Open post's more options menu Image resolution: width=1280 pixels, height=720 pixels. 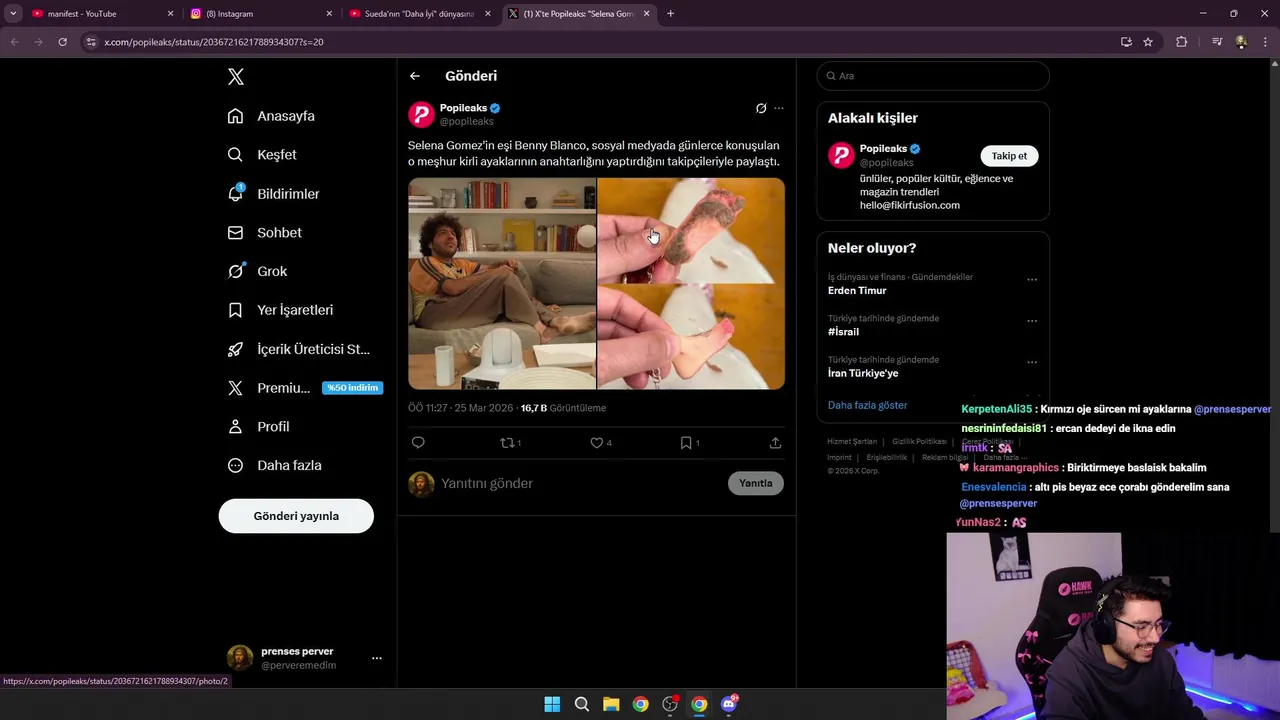point(779,108)
